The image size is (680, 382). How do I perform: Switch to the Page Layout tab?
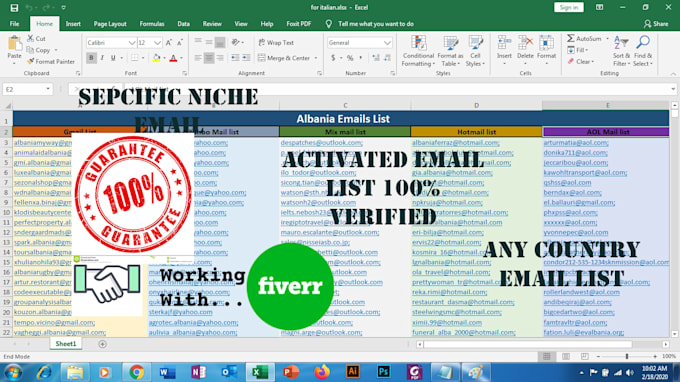click(110, 24)
